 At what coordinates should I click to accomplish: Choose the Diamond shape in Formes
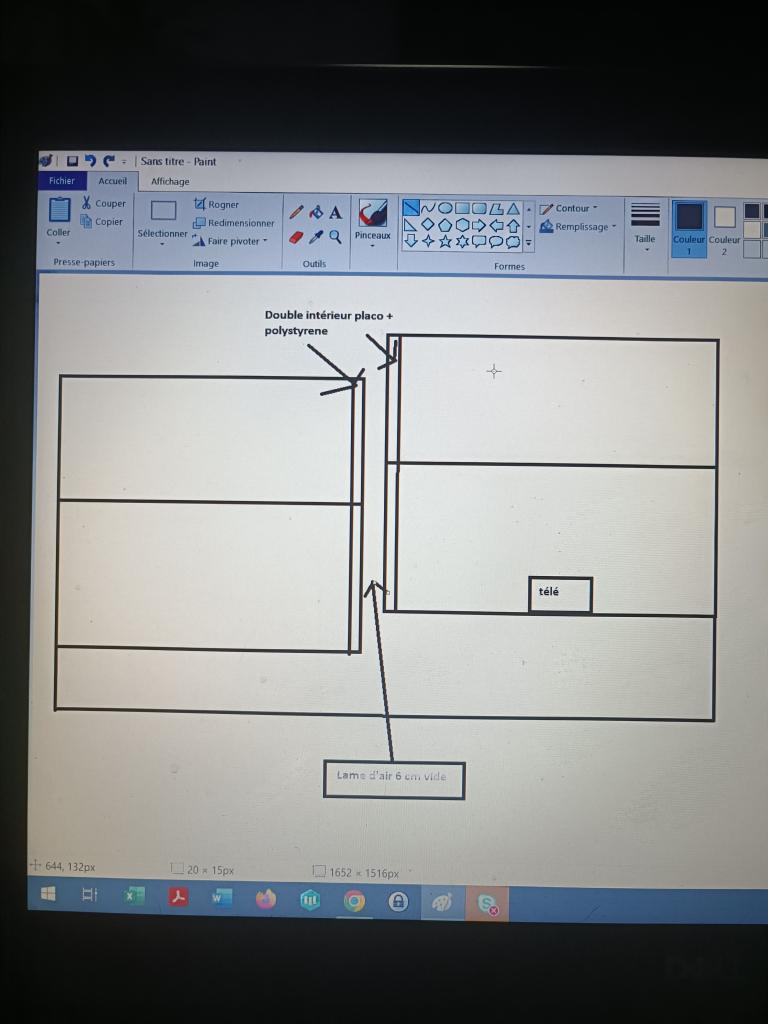tap(428, 225)
